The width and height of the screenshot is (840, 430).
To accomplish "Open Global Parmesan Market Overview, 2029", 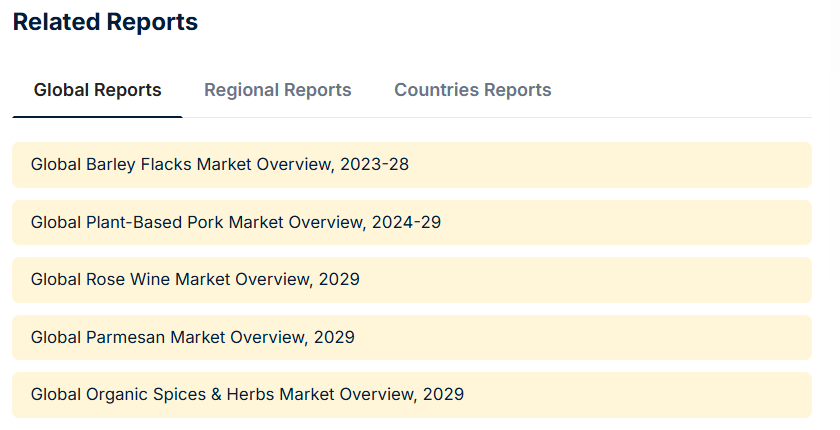I will point(193,337).
